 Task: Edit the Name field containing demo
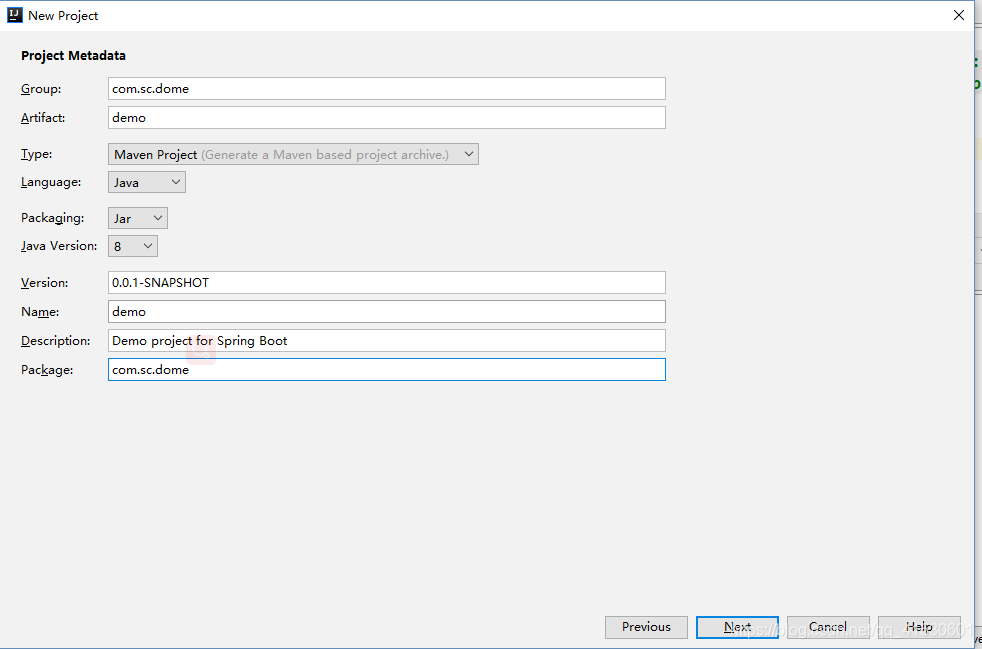[386, 311]
